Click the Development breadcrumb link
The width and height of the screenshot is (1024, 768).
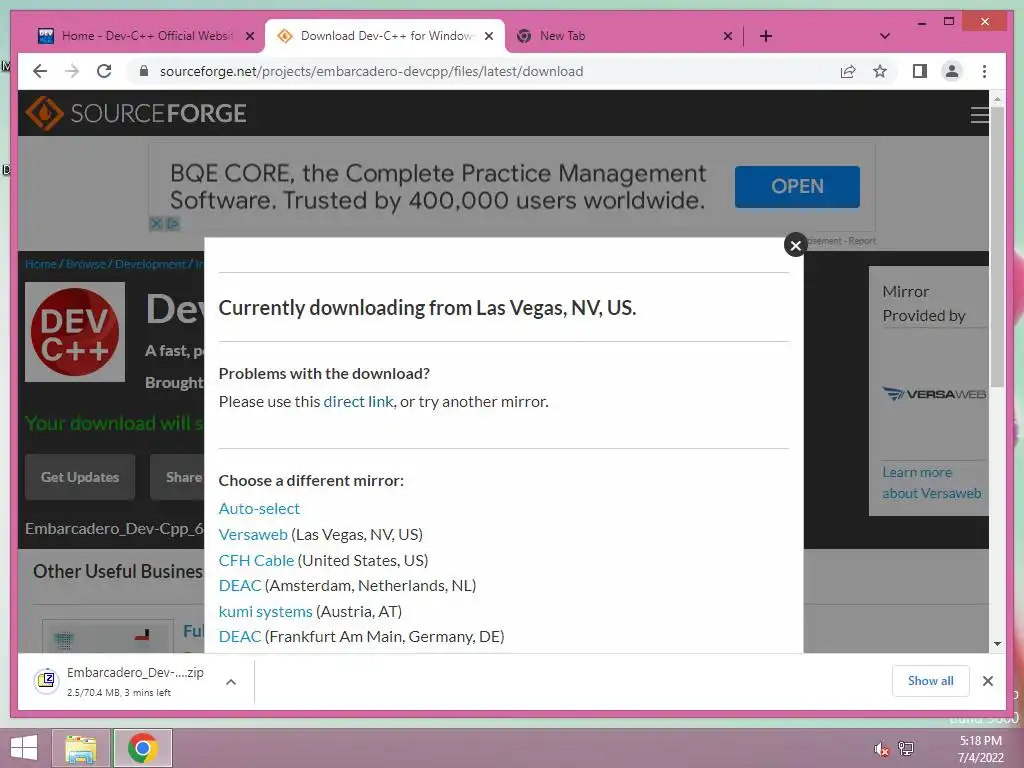click(150, 264)
